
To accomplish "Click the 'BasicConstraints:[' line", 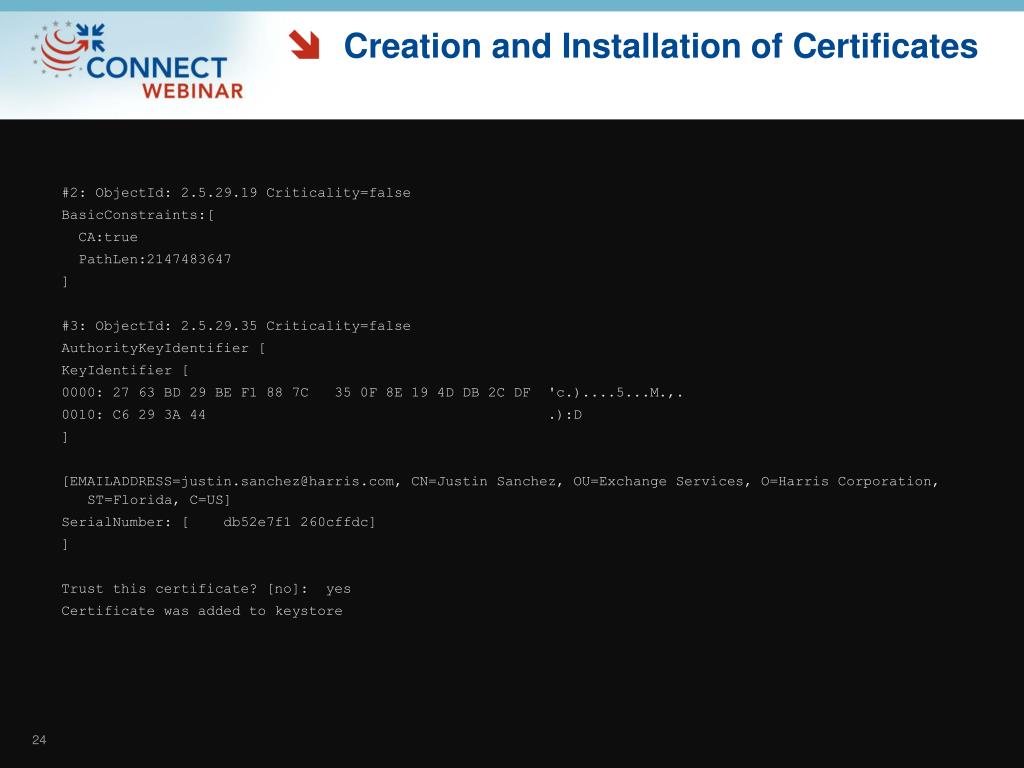I will [138, 215].
